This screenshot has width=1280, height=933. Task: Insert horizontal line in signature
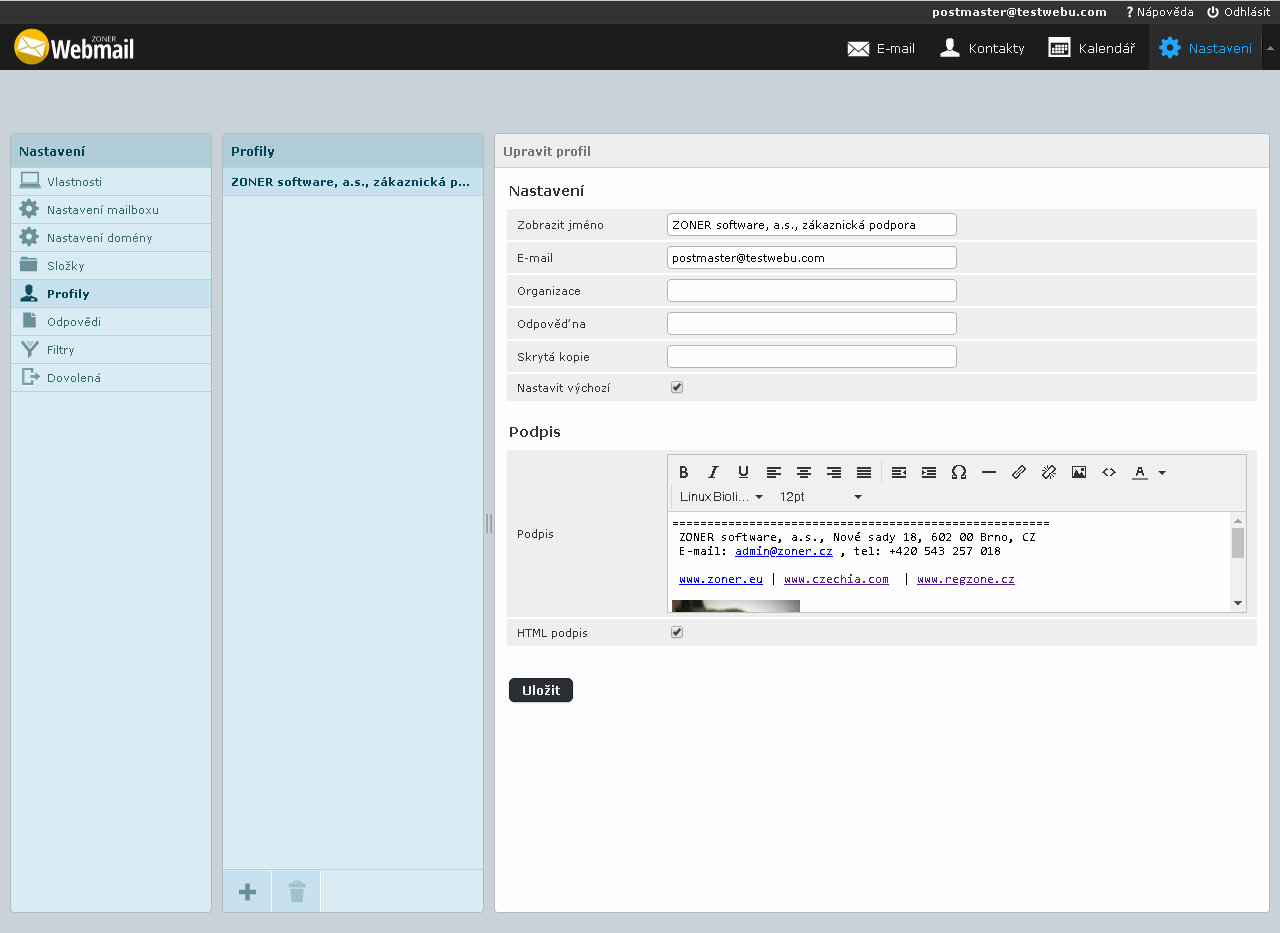tap(989, 472)
